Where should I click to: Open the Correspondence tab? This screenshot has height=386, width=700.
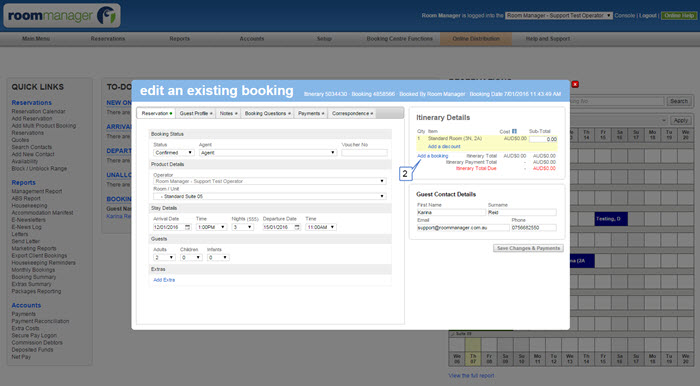pos(352,113)
